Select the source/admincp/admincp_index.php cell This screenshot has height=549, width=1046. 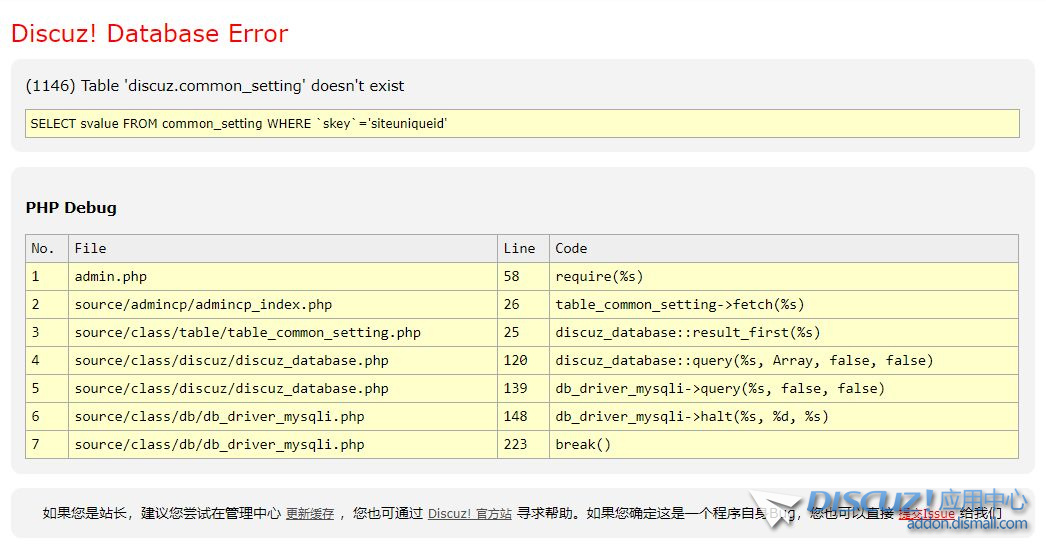coord(283,304)
